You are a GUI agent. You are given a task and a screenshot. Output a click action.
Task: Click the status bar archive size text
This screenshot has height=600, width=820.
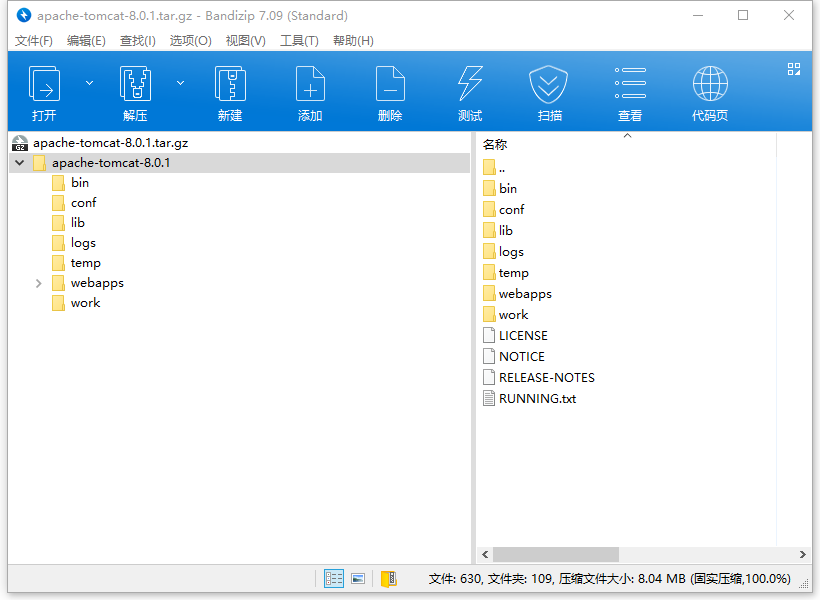click(609, 579)
